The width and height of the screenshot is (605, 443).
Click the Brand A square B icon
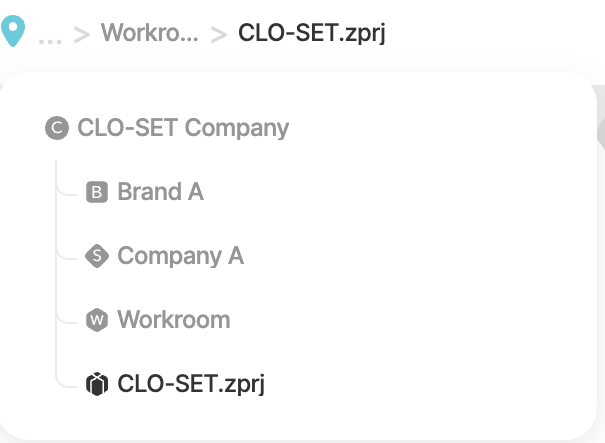(97, 192)
